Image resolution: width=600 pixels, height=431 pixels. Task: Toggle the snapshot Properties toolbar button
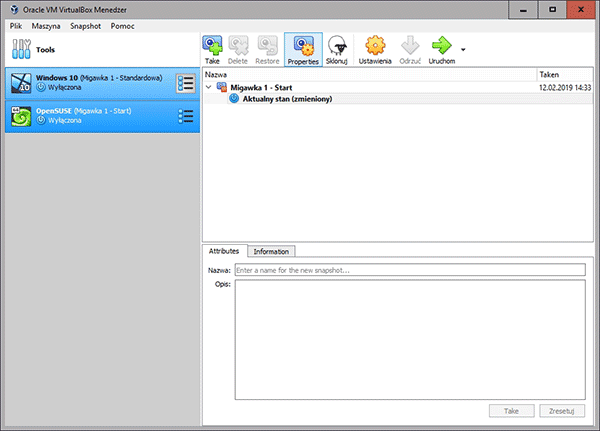303,50
